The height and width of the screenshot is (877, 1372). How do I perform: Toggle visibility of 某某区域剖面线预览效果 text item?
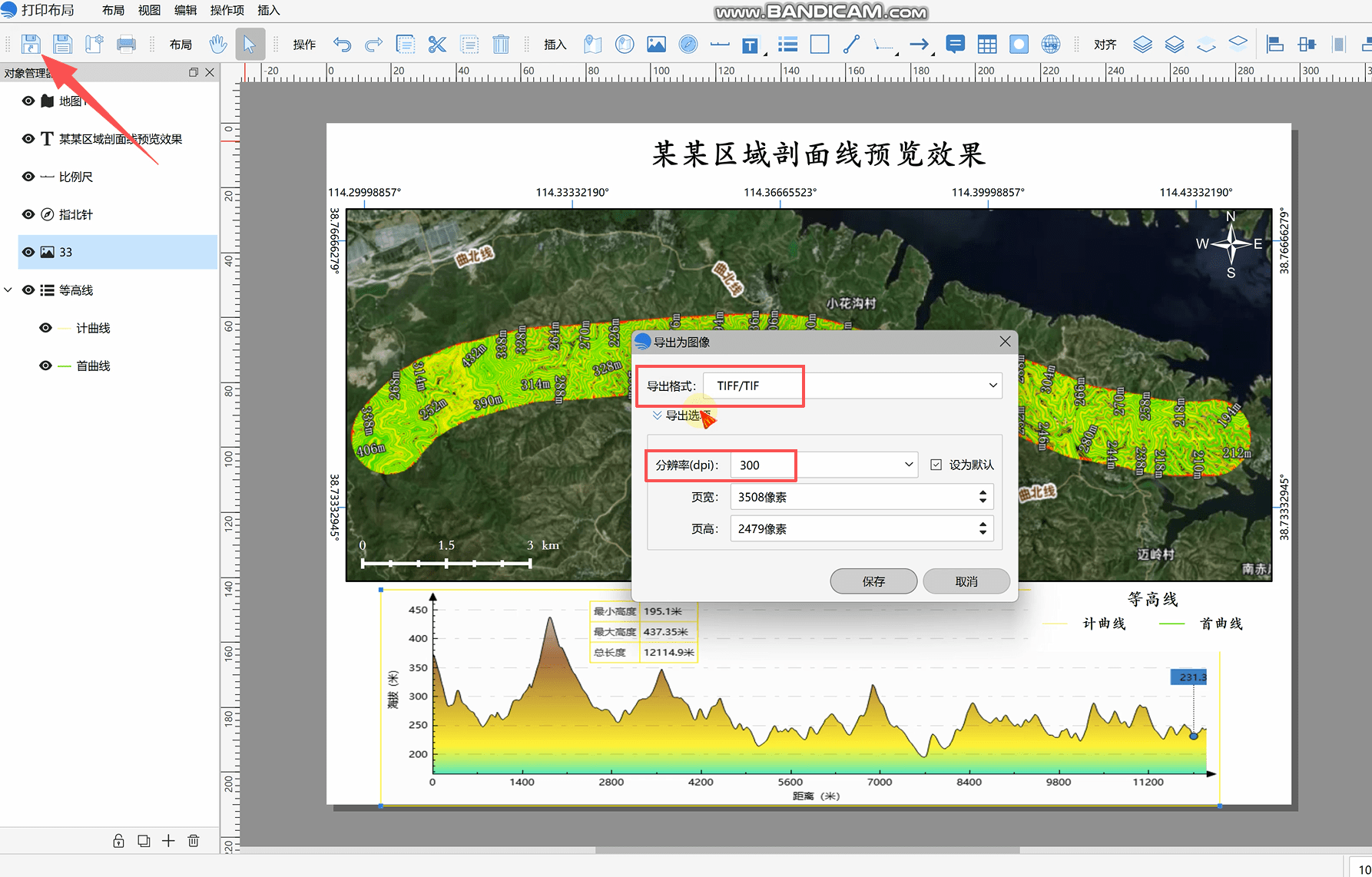[x=28, y=138]
